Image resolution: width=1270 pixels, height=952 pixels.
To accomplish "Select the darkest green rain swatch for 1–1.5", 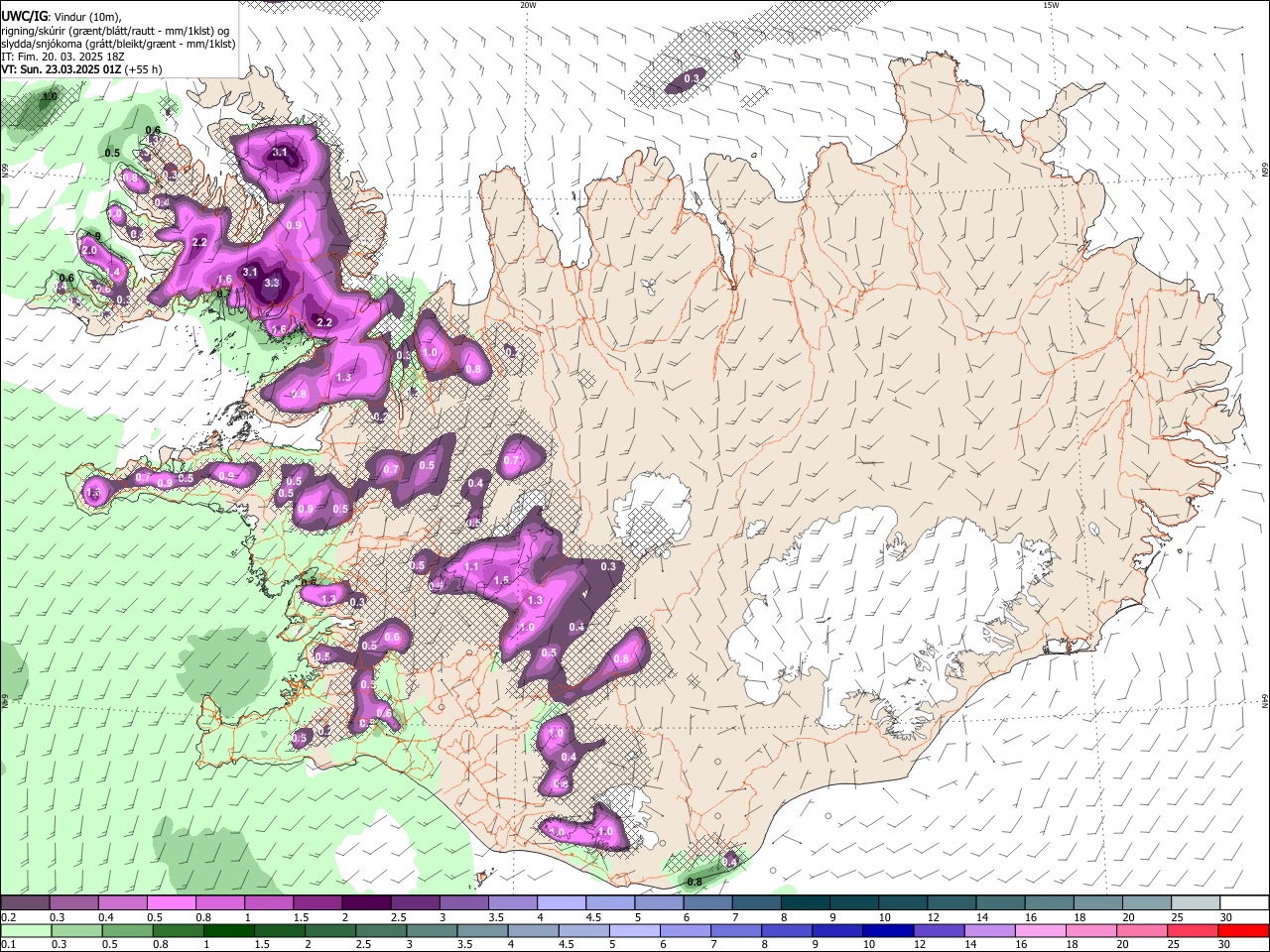I will pyautogui.click(x=228, y=931).
